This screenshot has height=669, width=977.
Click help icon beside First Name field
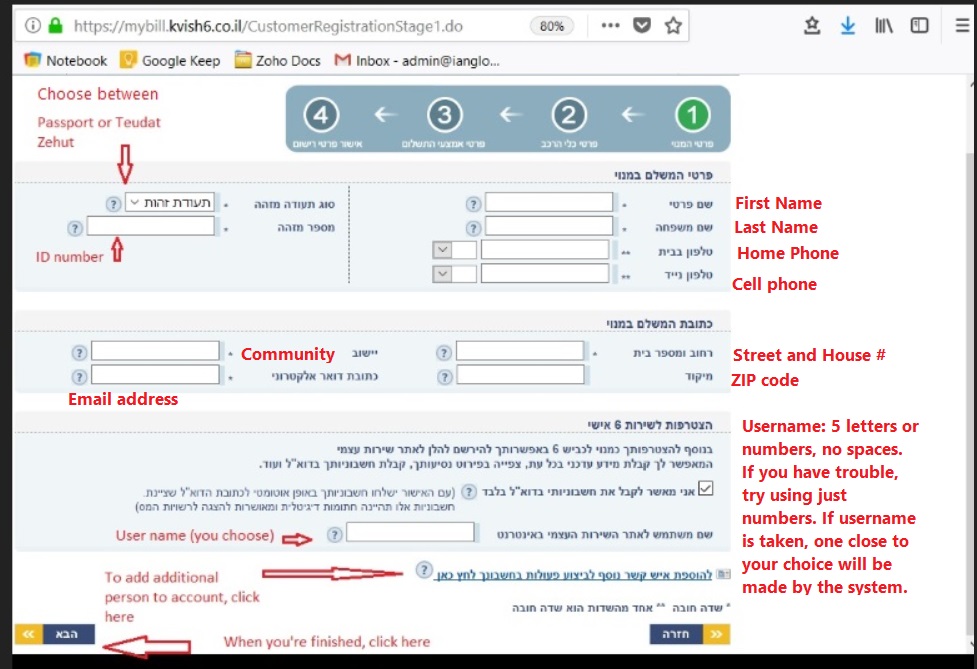(473, 204)
